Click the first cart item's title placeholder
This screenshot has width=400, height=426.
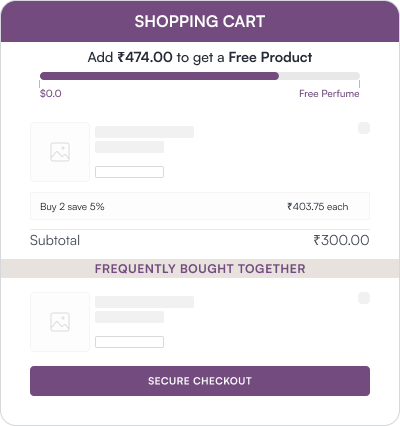(144, 132)
